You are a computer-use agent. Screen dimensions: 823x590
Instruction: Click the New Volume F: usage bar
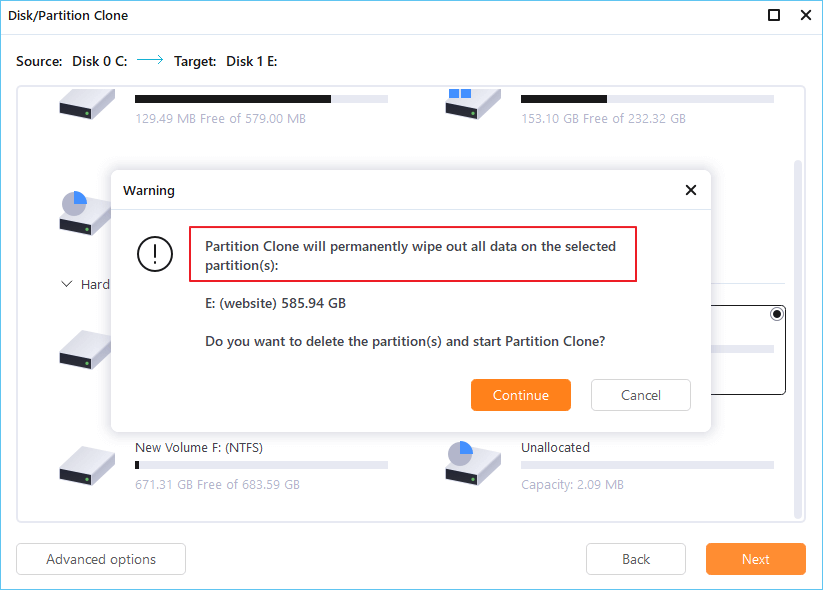pos(261,465)
